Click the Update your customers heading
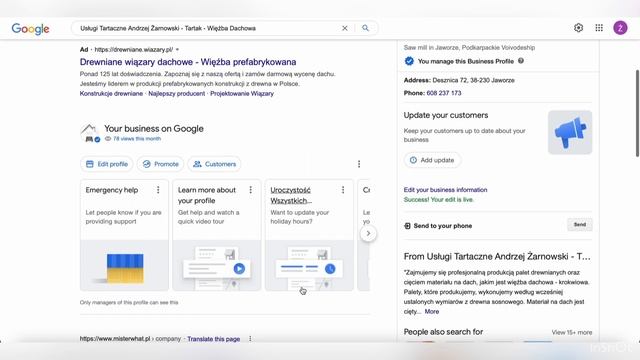 pyautogui.click(x=446, y=115)
